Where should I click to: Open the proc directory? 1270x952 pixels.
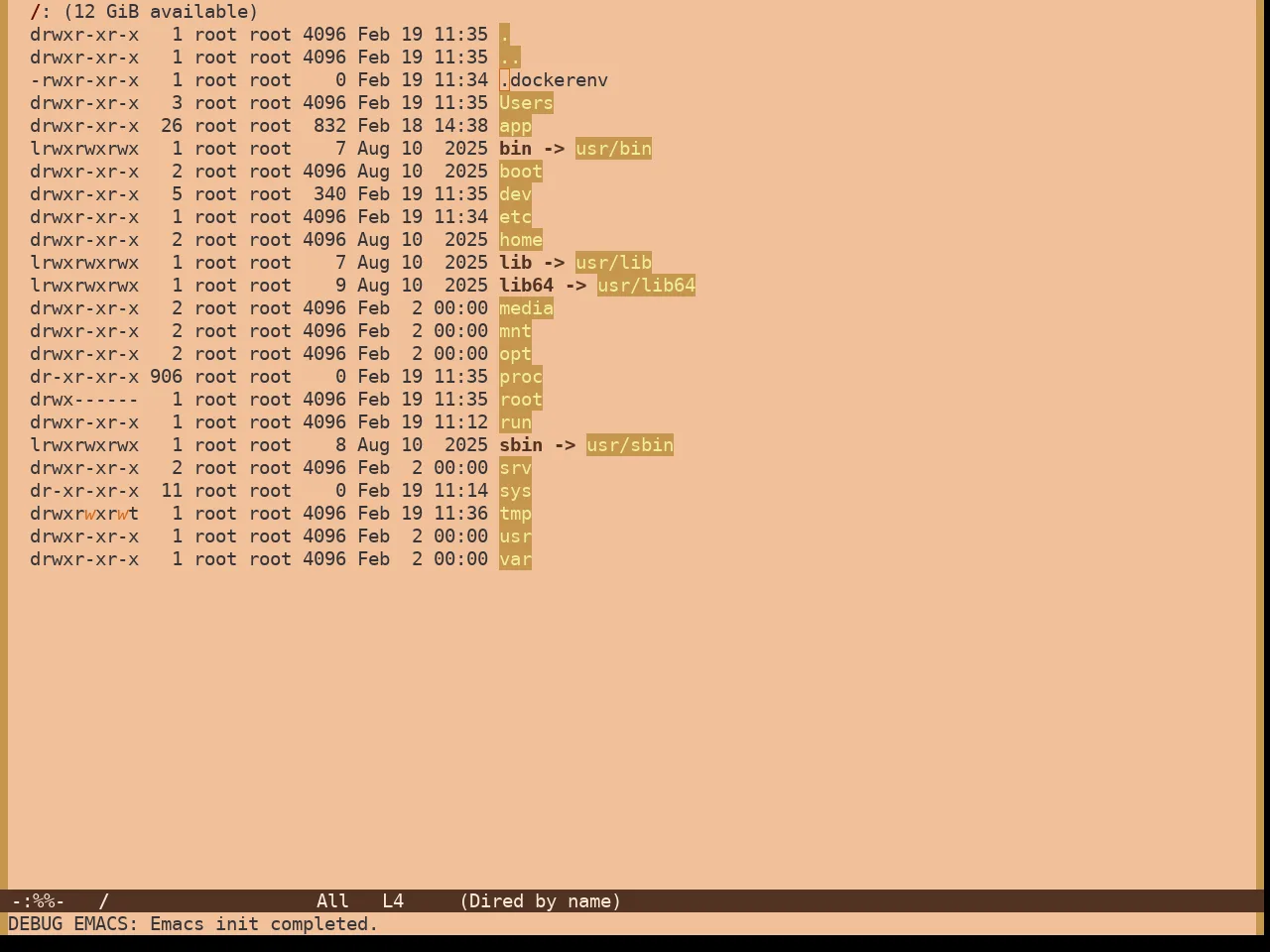(x=521, y=377)
